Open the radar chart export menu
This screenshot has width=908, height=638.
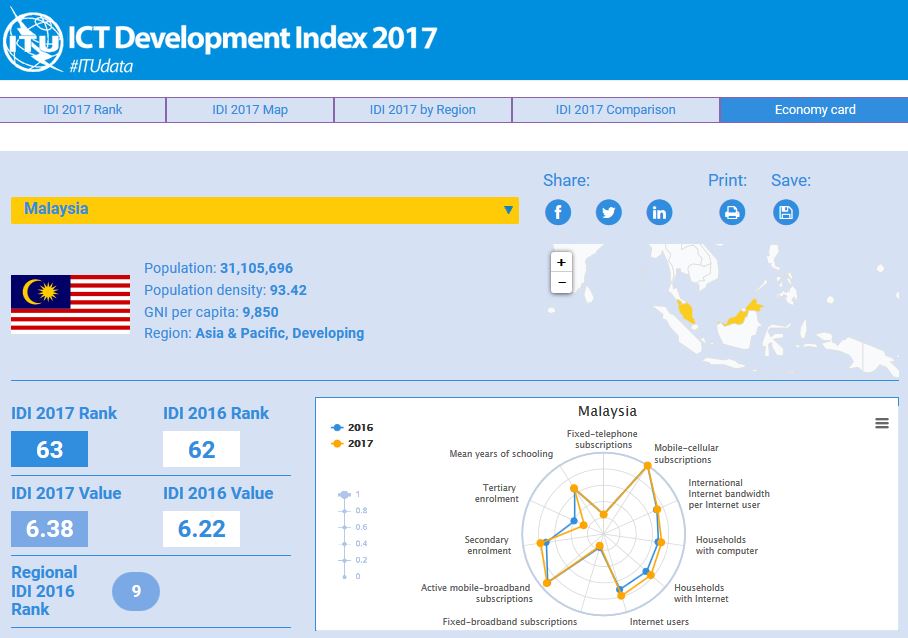[x=881, y=423]
